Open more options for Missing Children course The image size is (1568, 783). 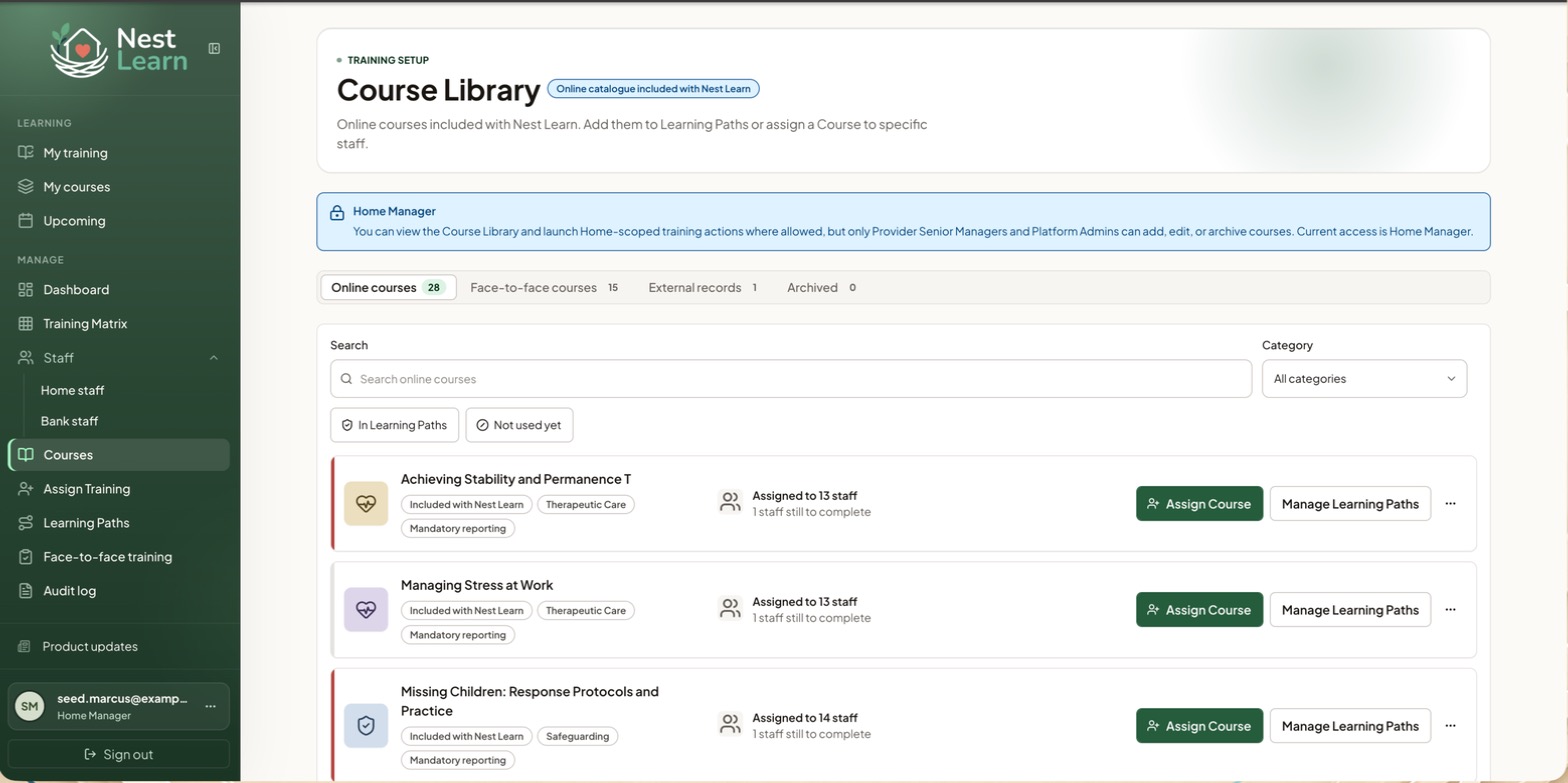[x=1451, y=726]
